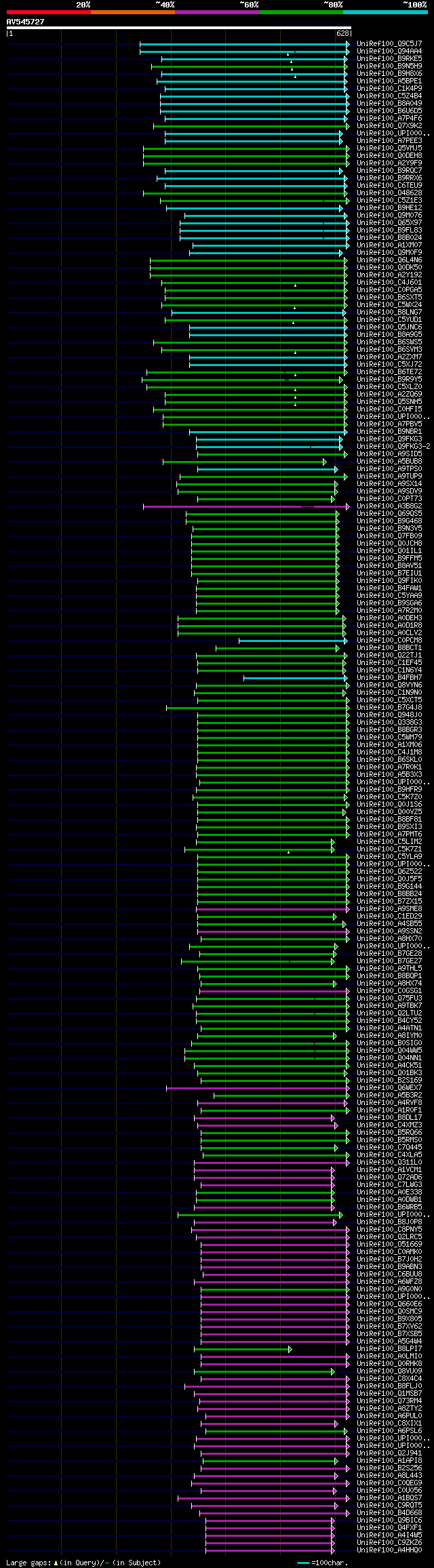Select hit label UniRef100_Q9C5J7
Screen dimensions: 434x1568
click(x=389, y=43)
